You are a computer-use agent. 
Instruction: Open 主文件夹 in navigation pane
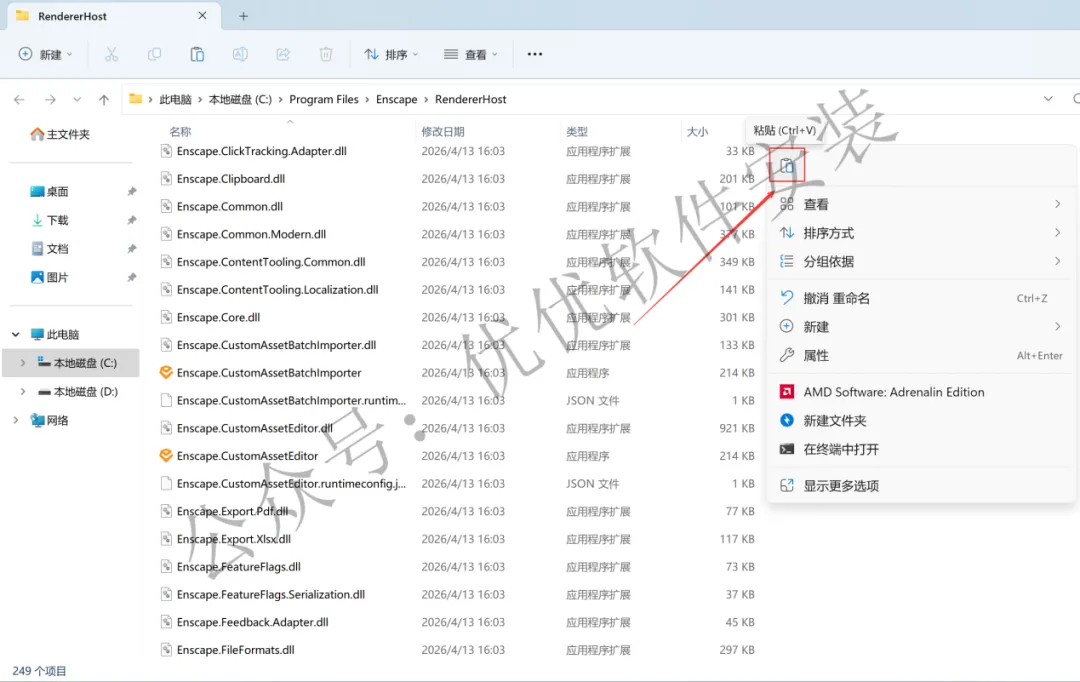(60, 134)
